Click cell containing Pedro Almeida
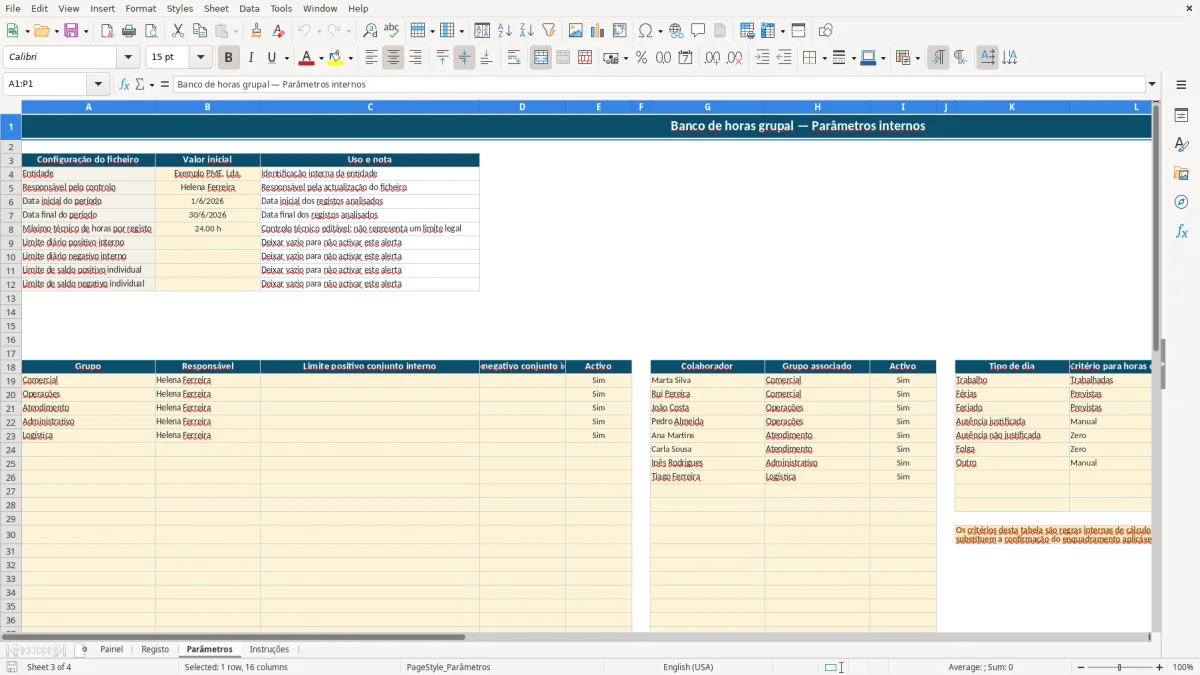 [707, 421]
